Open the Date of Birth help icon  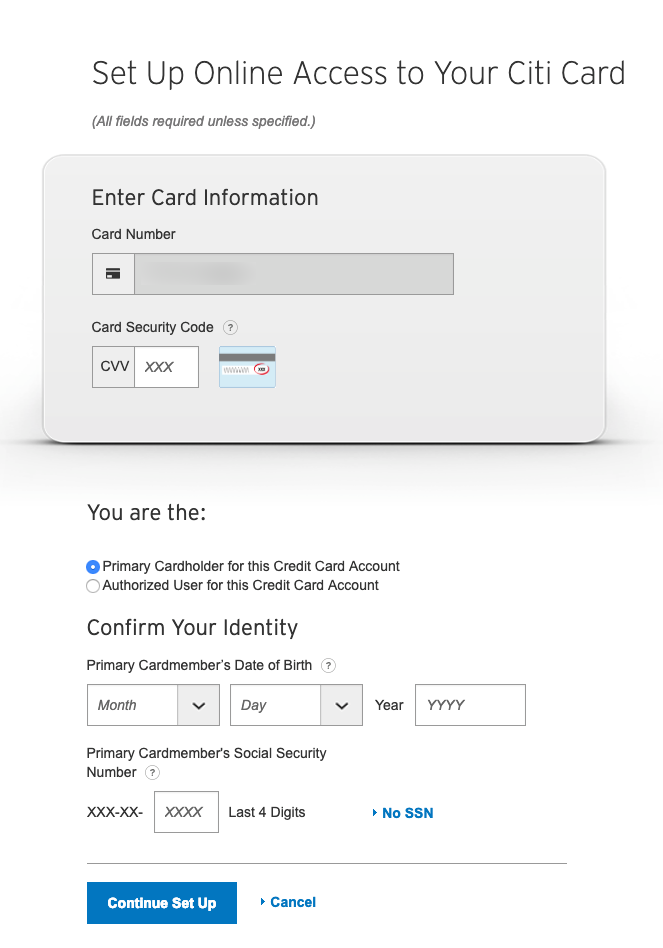tap(328, 666)
